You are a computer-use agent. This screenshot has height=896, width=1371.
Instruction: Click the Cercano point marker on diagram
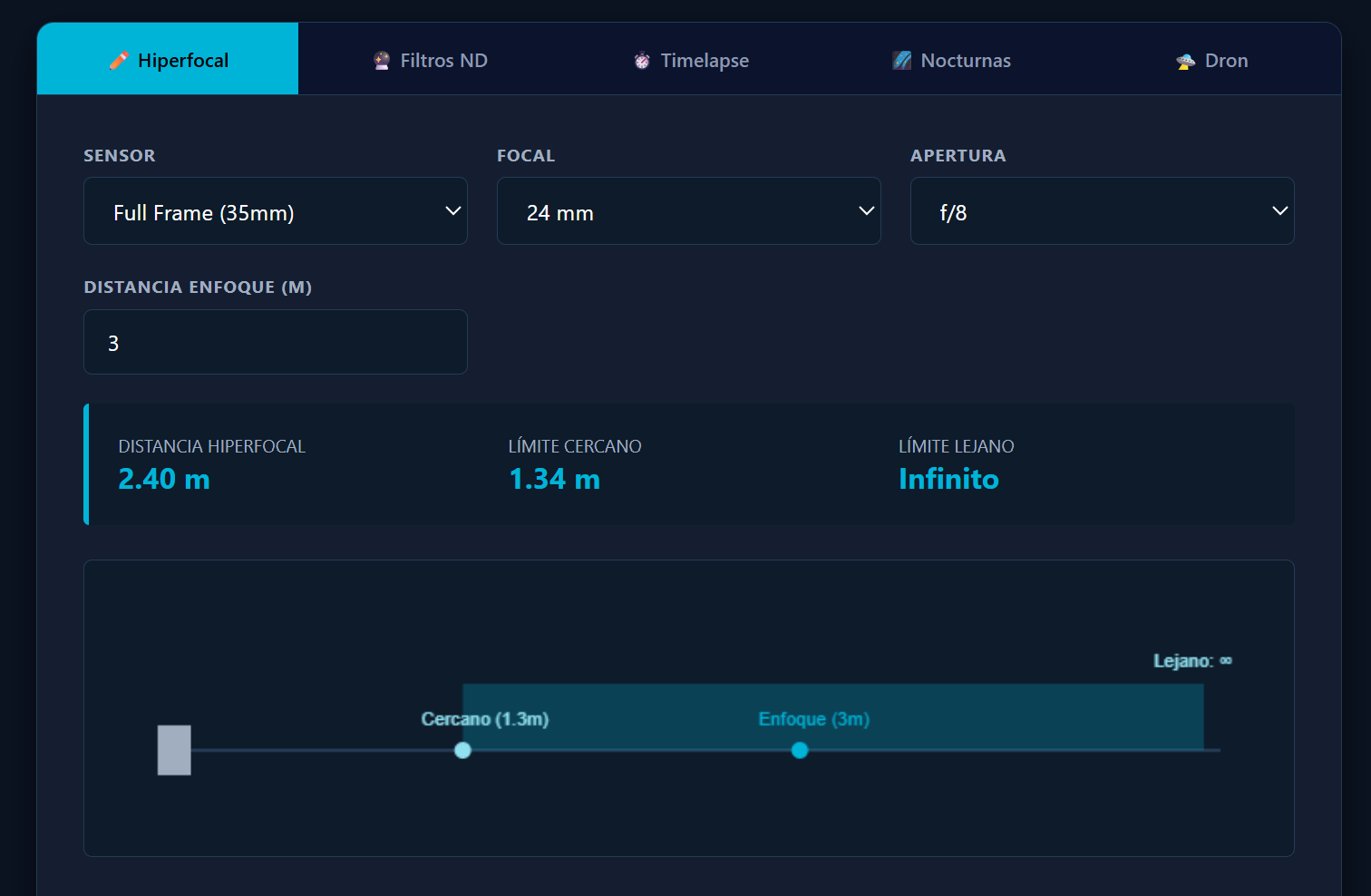[x=462, y=750]
